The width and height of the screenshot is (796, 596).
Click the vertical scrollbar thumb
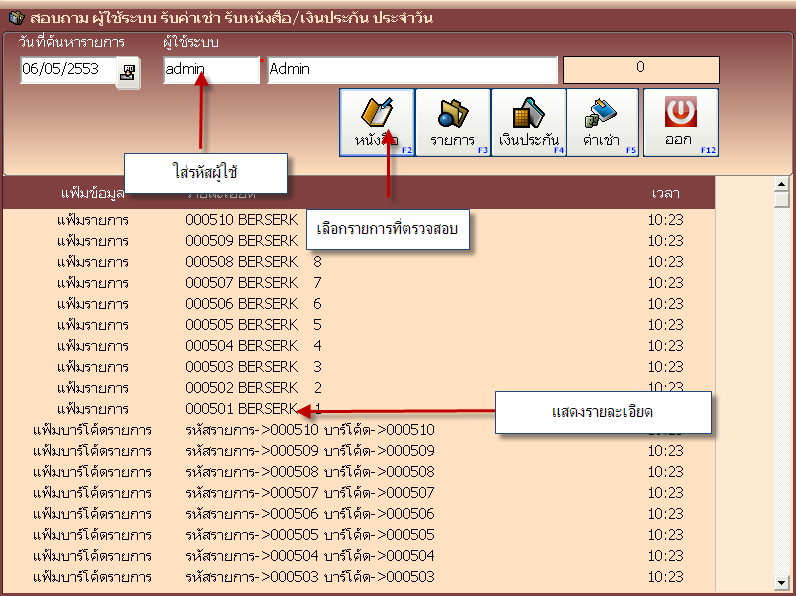[x=782, y=200]
